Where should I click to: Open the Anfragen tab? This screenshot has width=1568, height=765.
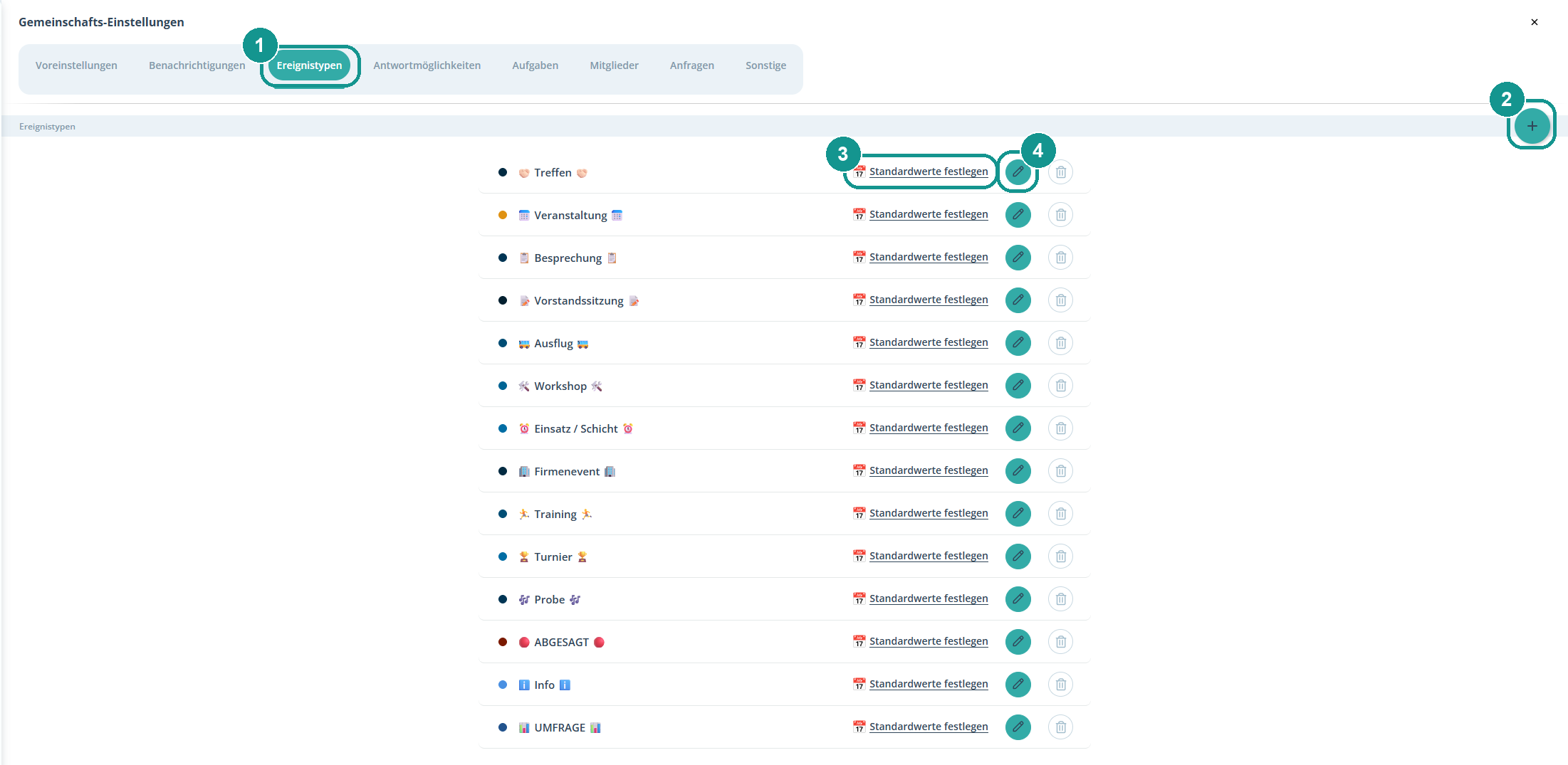click(691, 65)
